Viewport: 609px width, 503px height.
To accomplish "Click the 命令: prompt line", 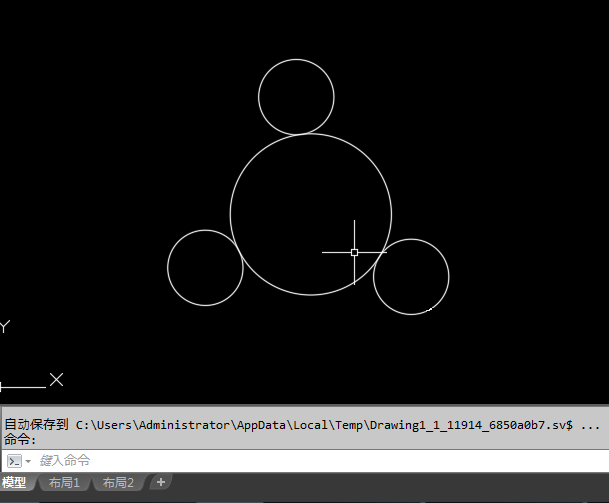I will pos(20,440).
